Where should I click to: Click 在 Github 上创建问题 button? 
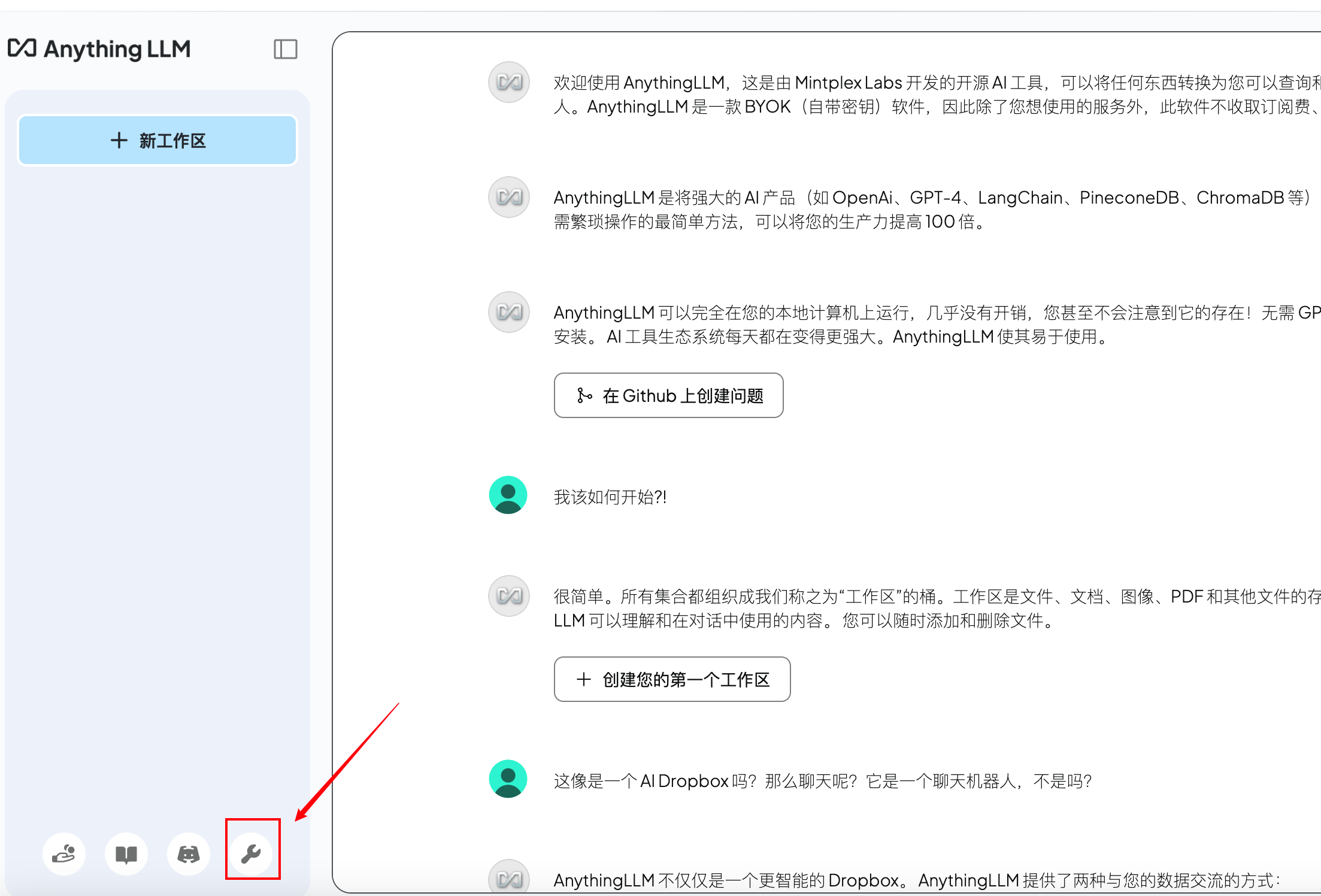click(x=668, y=395)
